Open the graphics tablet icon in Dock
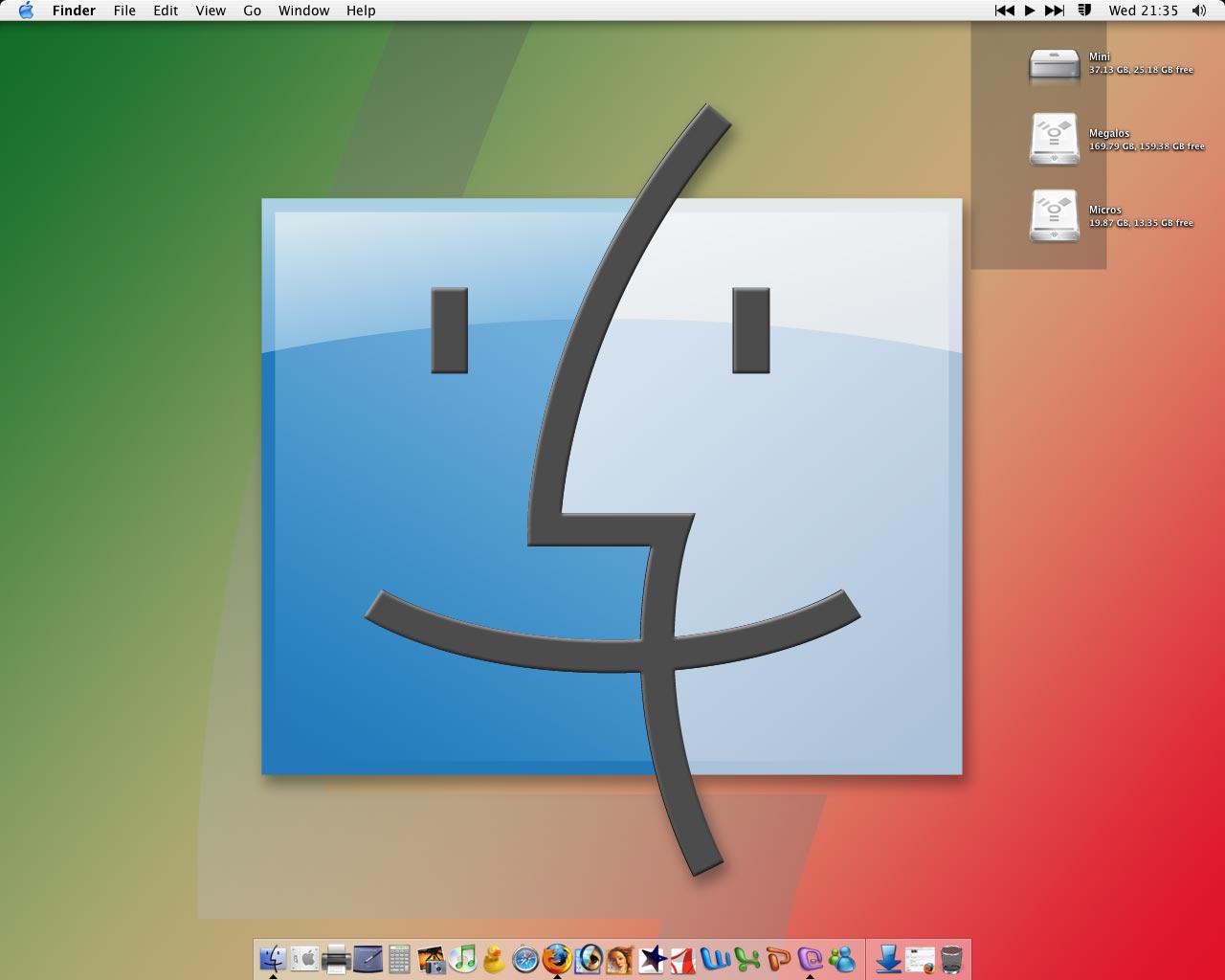This screenshot has height=980, width=1225. pos(368,958)
